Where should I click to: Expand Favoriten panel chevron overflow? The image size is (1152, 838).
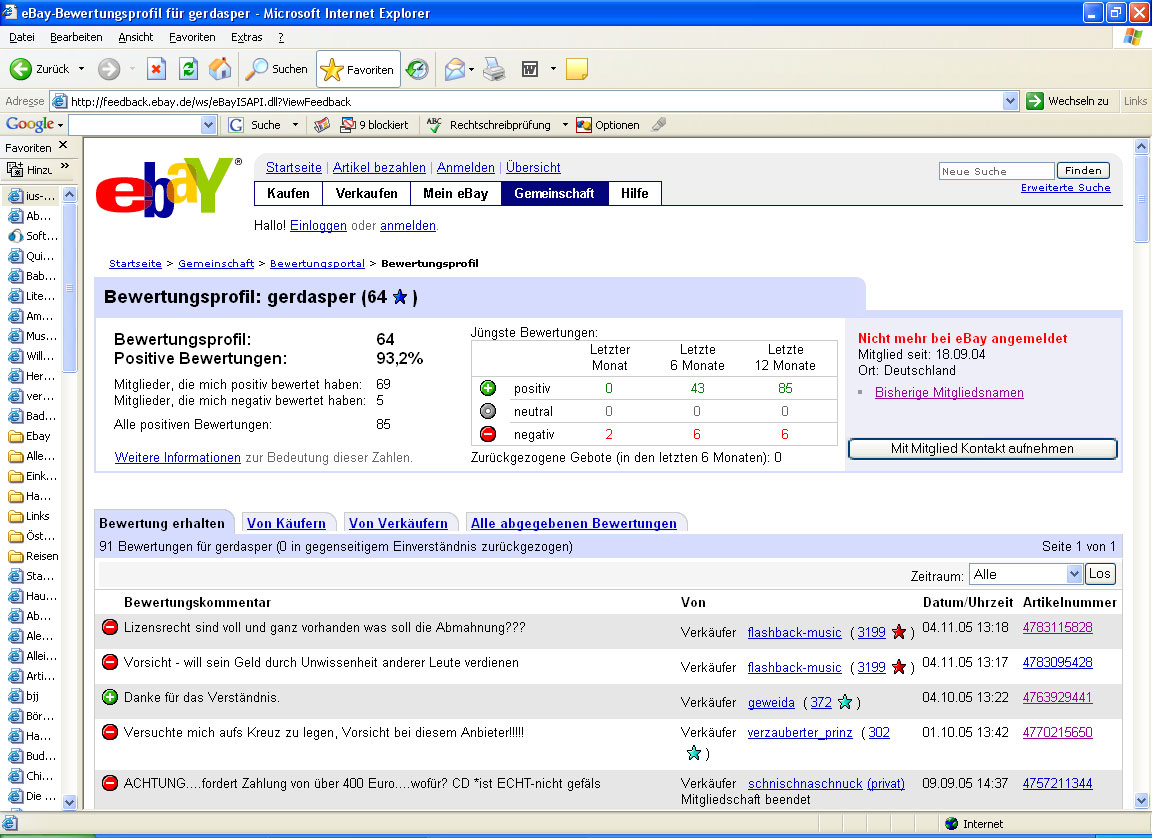point(65,166)
